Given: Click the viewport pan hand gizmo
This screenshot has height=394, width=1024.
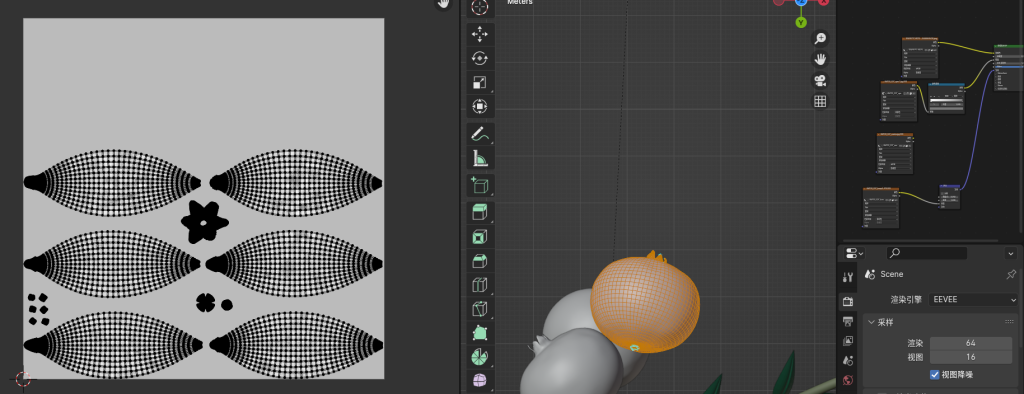Looking at the screenshot, I should 820,59.
